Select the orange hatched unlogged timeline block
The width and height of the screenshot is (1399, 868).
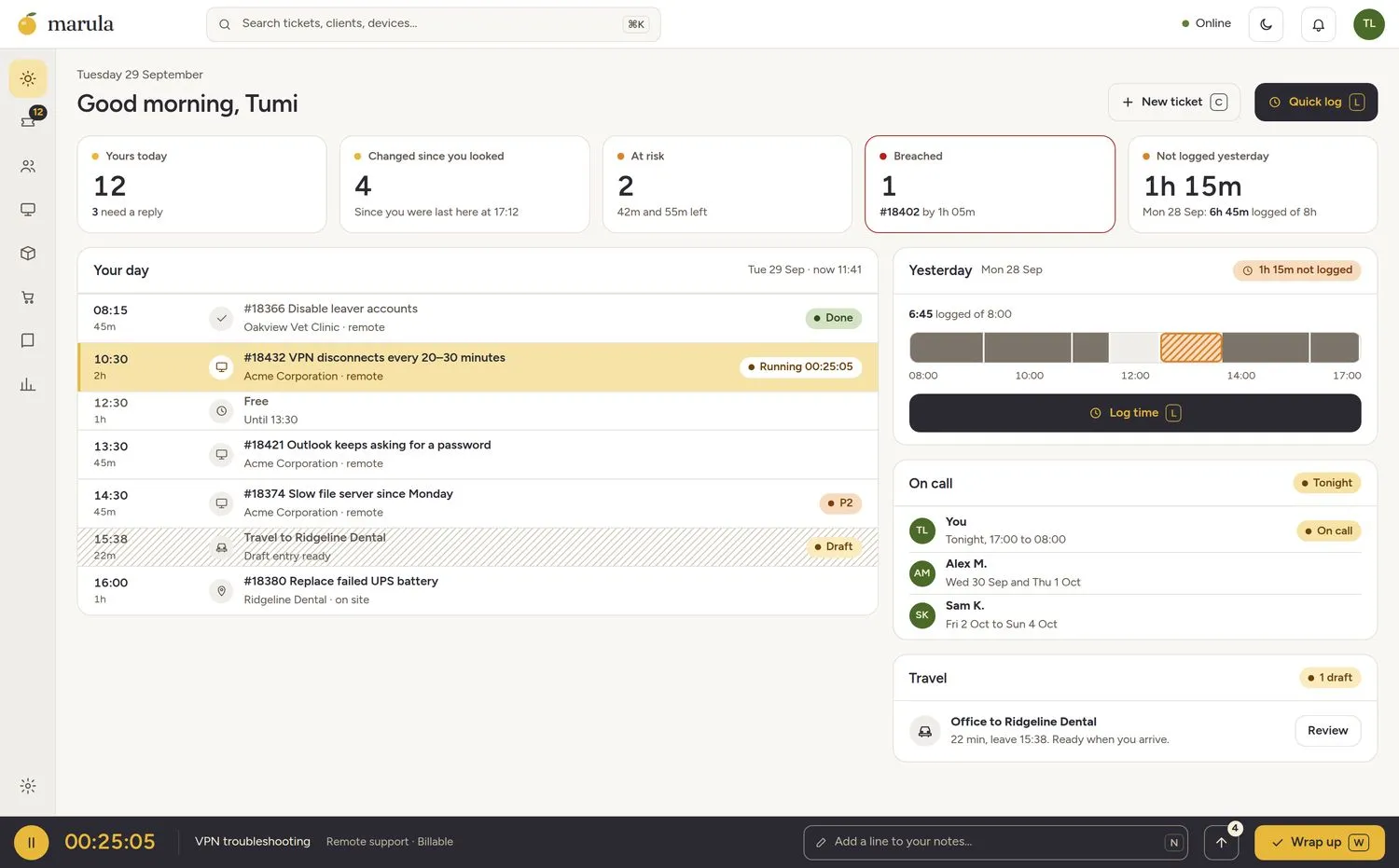tap(1191, 348)
